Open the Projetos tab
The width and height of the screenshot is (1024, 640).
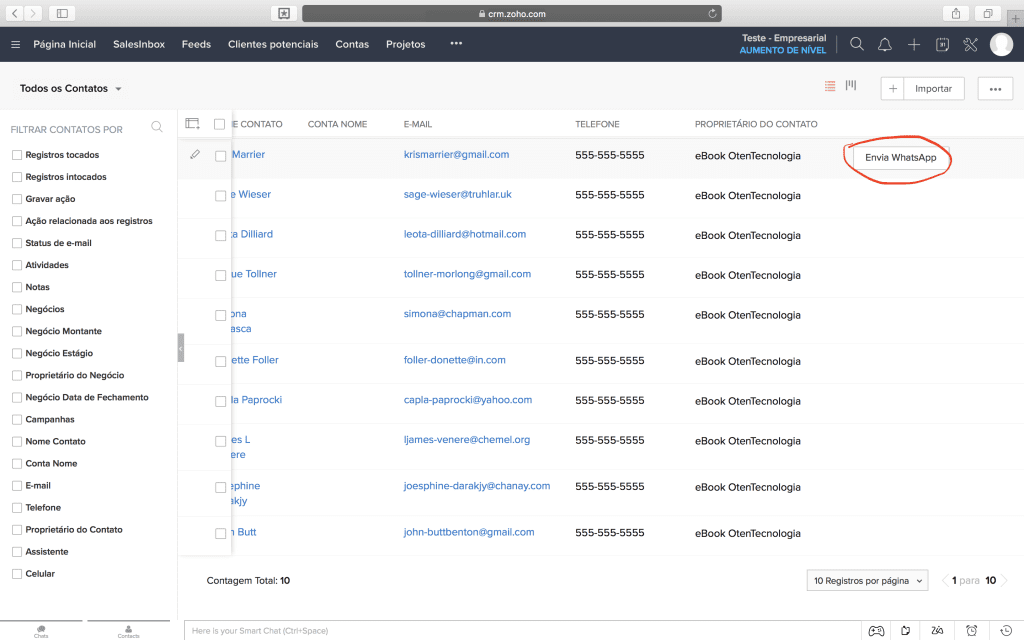405,44
